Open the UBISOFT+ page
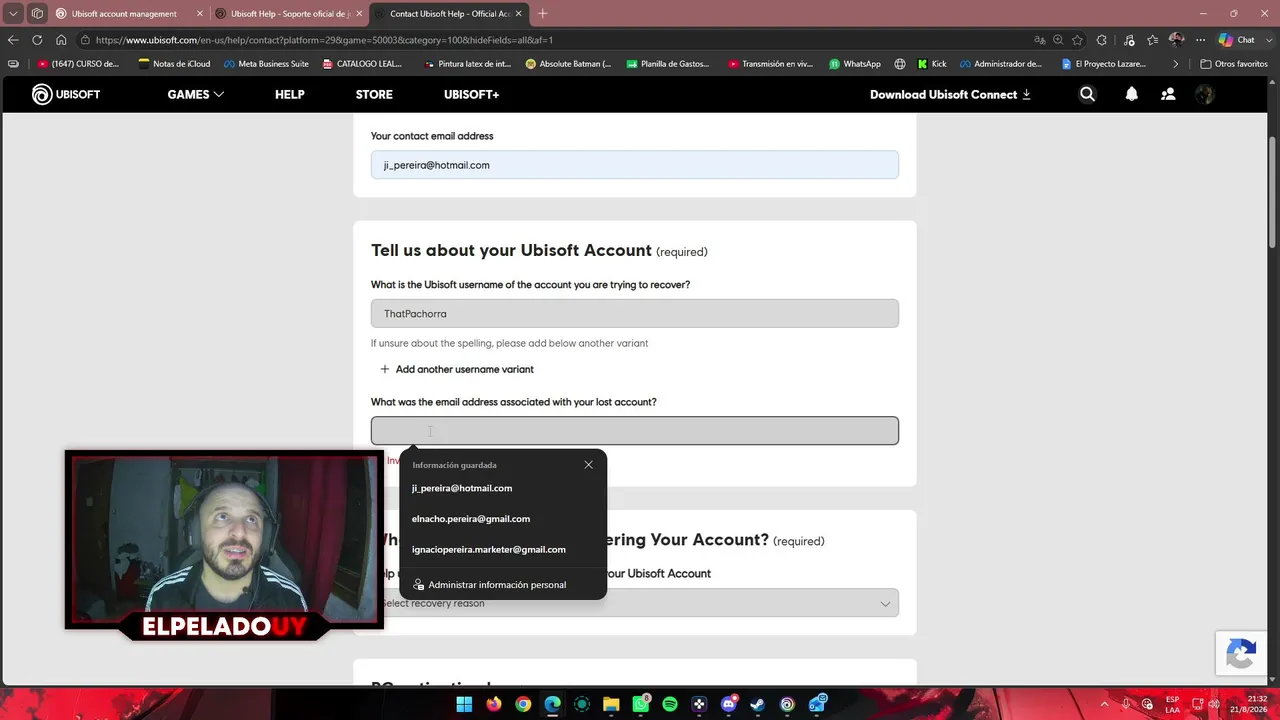Image resolution: width=1280 pixels, height=720 pixels. click(471, 95)
